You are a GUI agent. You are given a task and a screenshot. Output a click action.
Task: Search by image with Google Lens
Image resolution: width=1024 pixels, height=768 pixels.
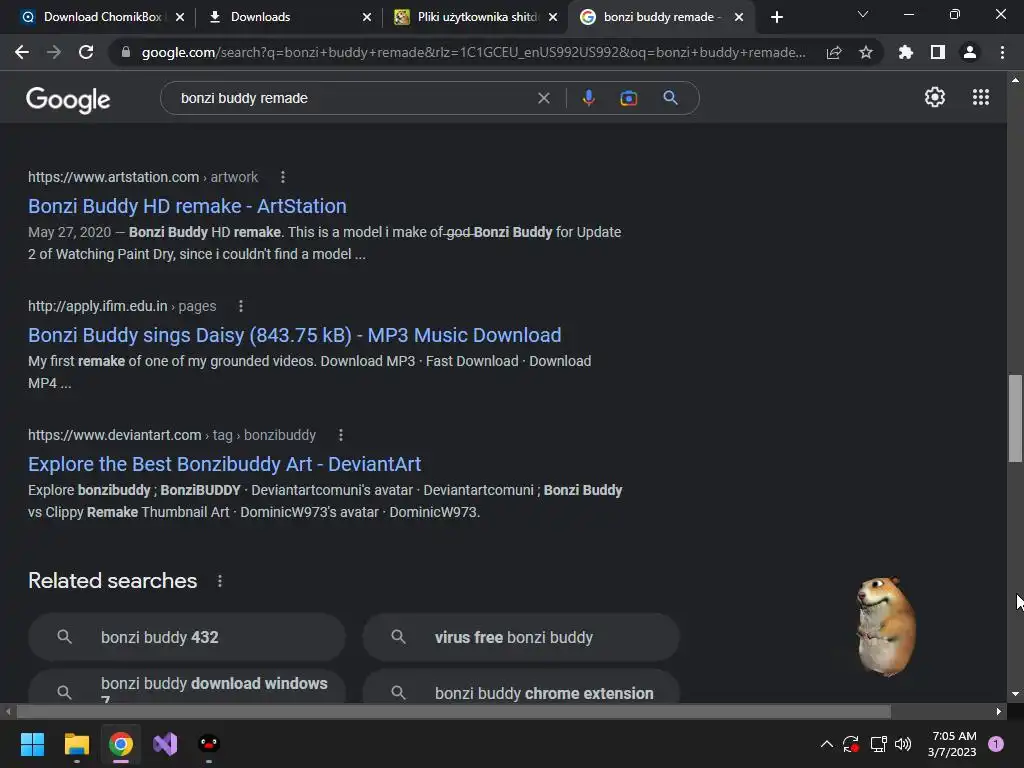click(x=628, y=98)
